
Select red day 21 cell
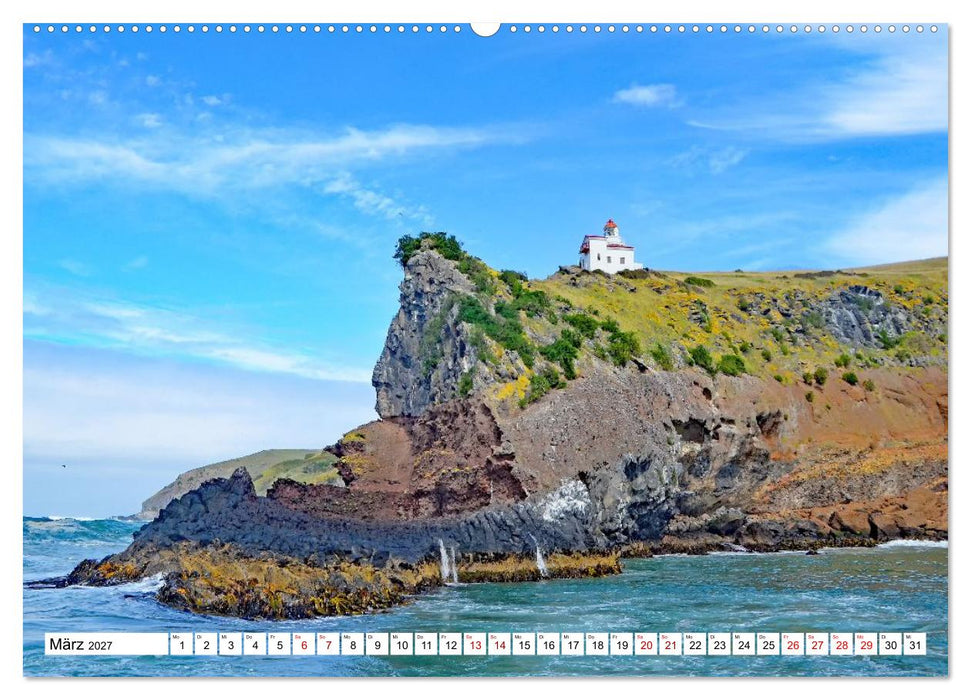click(x=670, y=644)
